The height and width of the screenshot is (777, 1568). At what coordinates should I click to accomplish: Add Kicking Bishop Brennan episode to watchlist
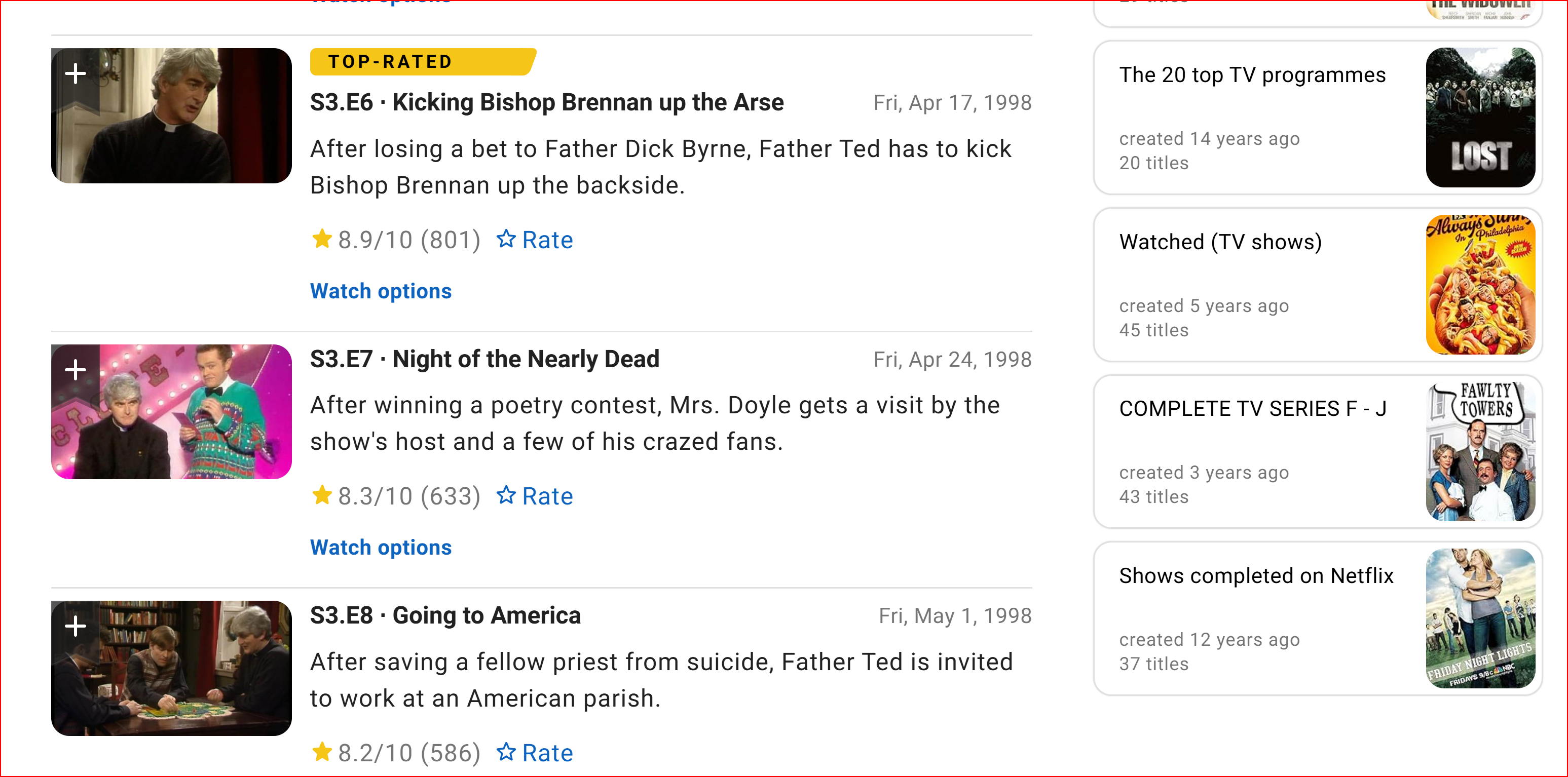[x=76, y=73]
